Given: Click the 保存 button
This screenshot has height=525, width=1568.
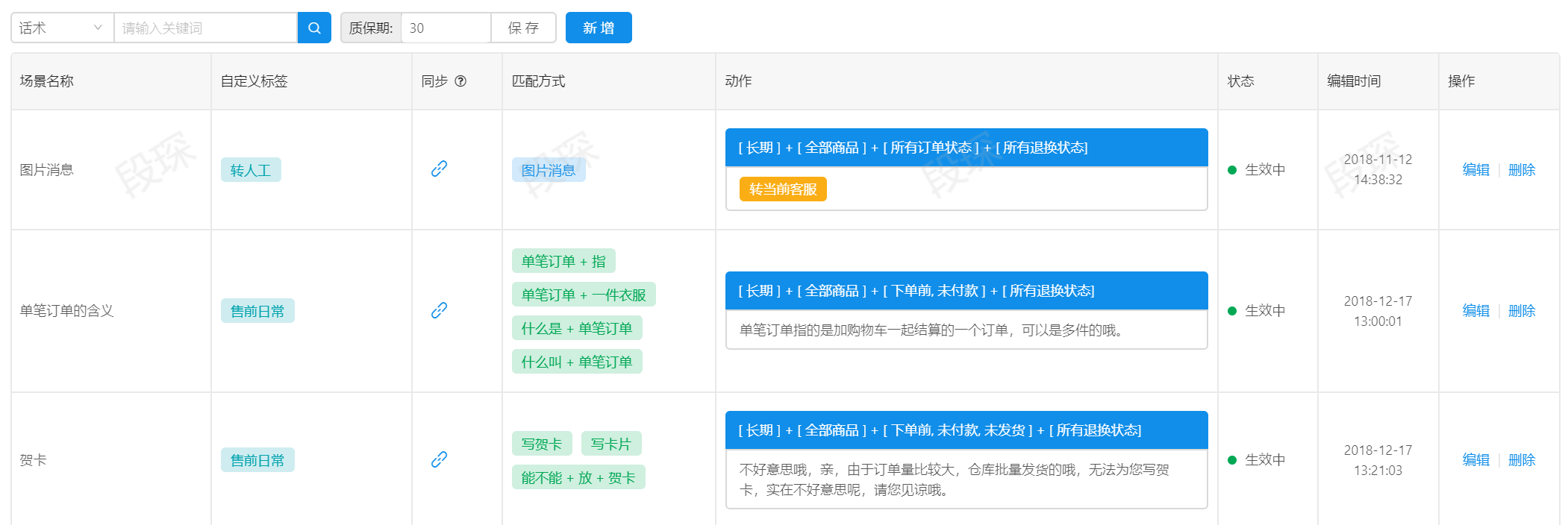Looking at the screenshot, I should [x=523, y=28].
